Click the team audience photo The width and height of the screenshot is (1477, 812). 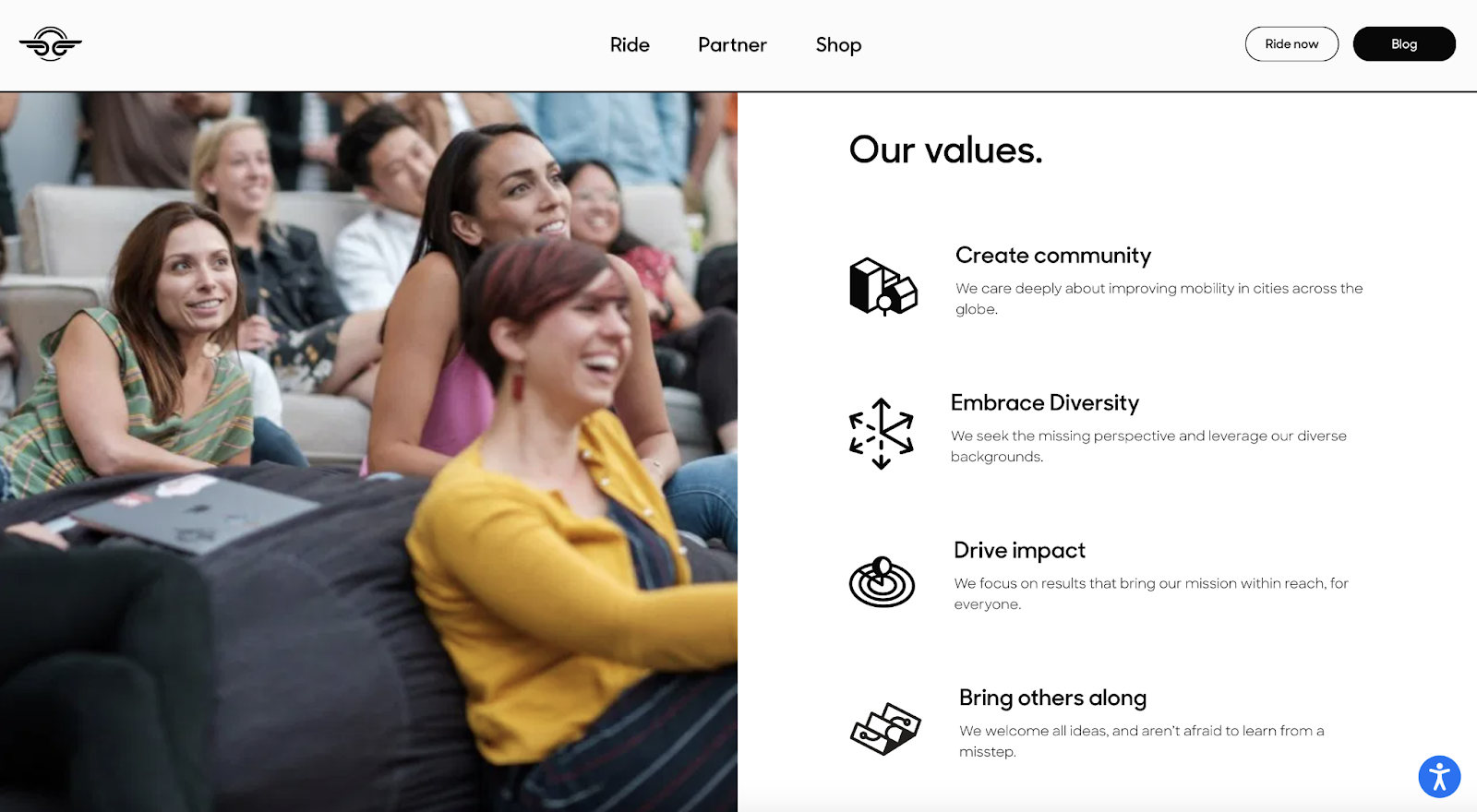(368, 452)
